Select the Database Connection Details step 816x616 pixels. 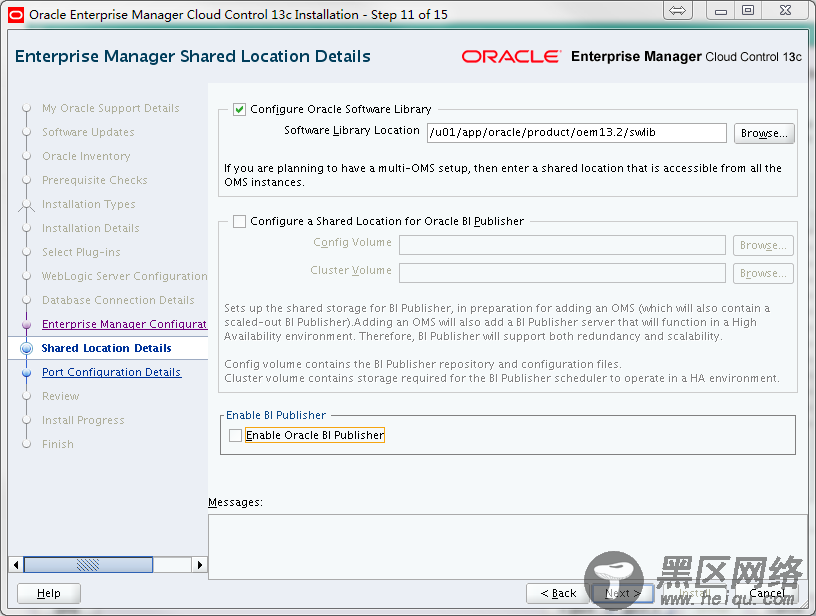[x=118, y=300]
